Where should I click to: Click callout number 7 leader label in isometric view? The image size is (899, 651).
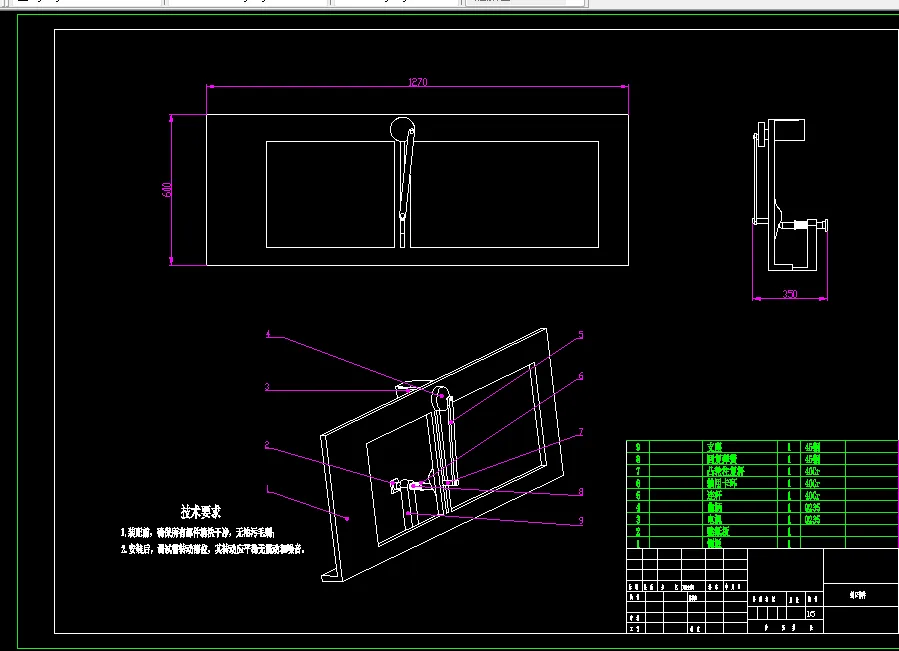point(581,432)
